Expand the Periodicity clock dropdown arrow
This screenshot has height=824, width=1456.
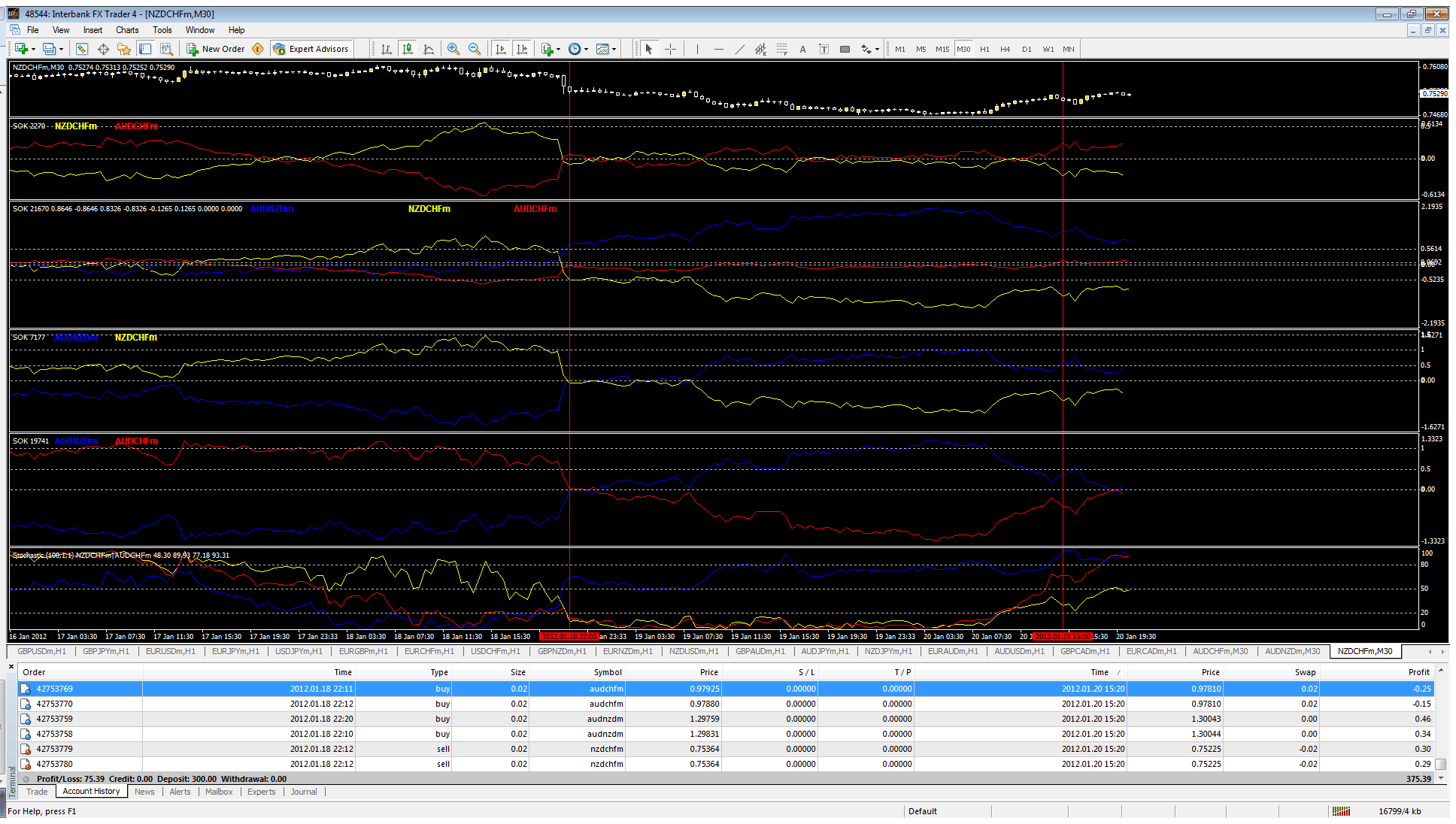[587, 50]
